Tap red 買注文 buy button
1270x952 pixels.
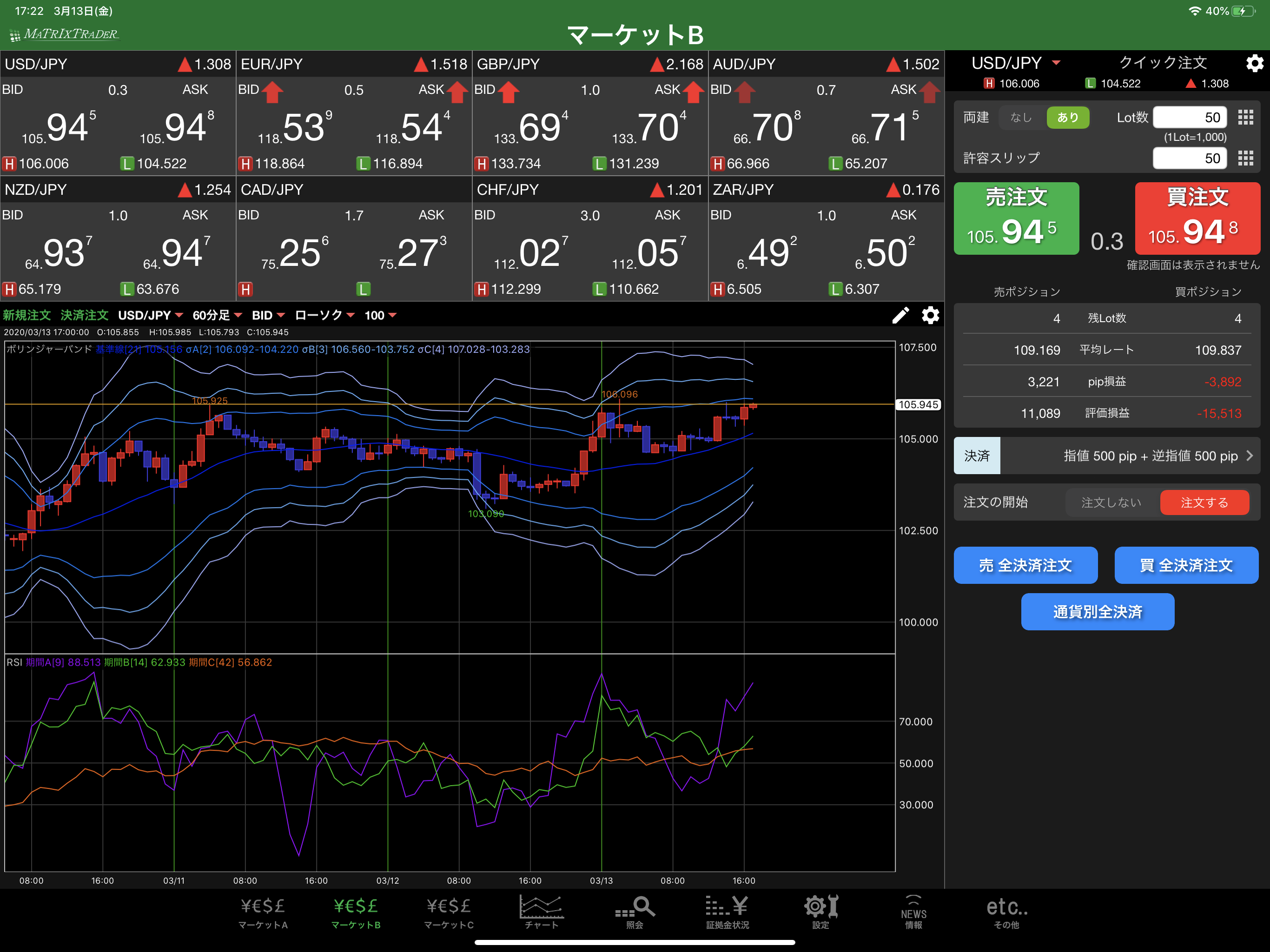click(x=1197, y=218)
